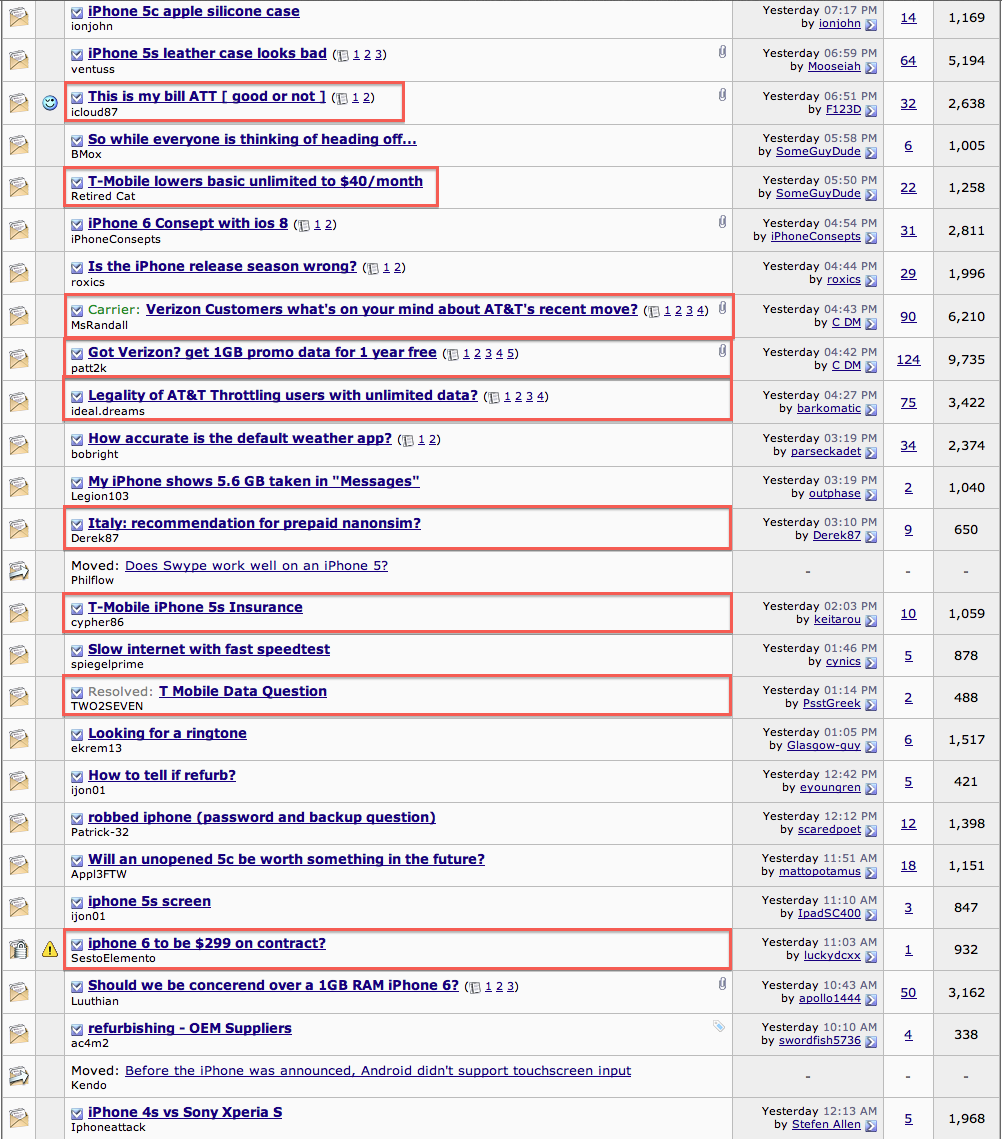Screen dimensions: 1002x1139
Task: Click thread starter name MsRandall
Action: click(100, 325)
